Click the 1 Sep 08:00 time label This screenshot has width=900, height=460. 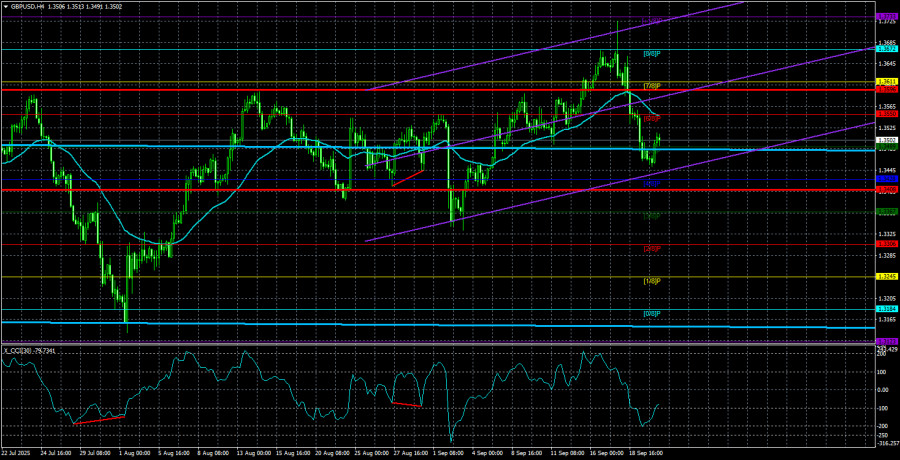[446, 453]
